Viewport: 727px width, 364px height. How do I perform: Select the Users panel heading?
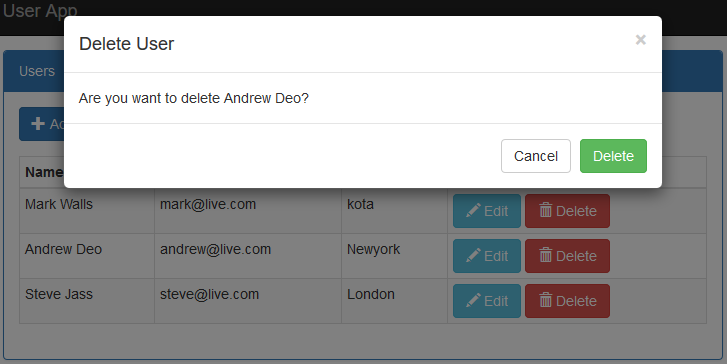click(37, 71)
